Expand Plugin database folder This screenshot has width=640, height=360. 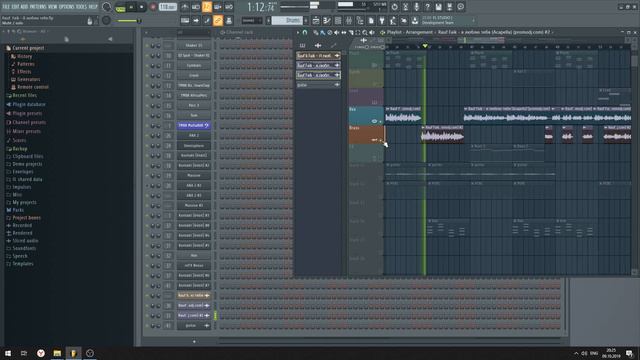pyautogui.click(x=29, y=104)
